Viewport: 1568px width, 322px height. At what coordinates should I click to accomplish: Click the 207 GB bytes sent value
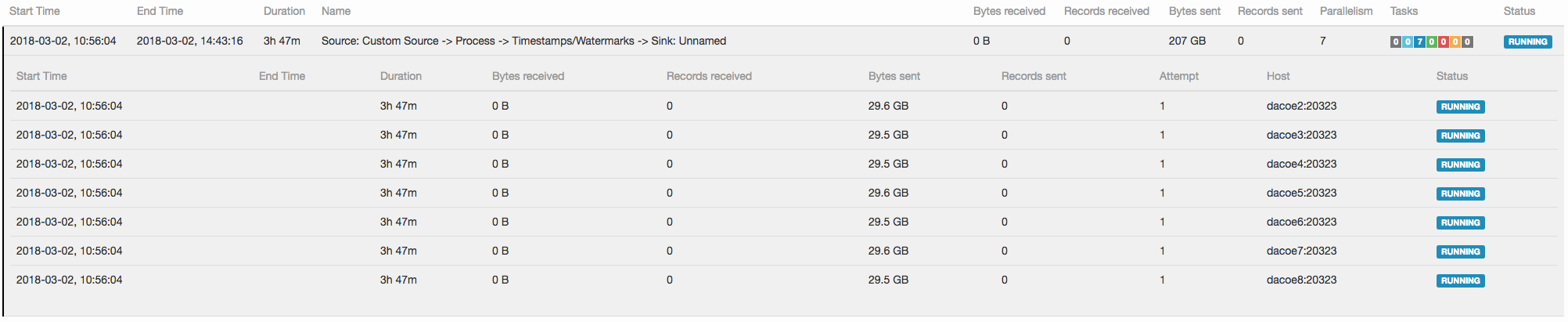pyautogui.click(x=1187, y=41)
